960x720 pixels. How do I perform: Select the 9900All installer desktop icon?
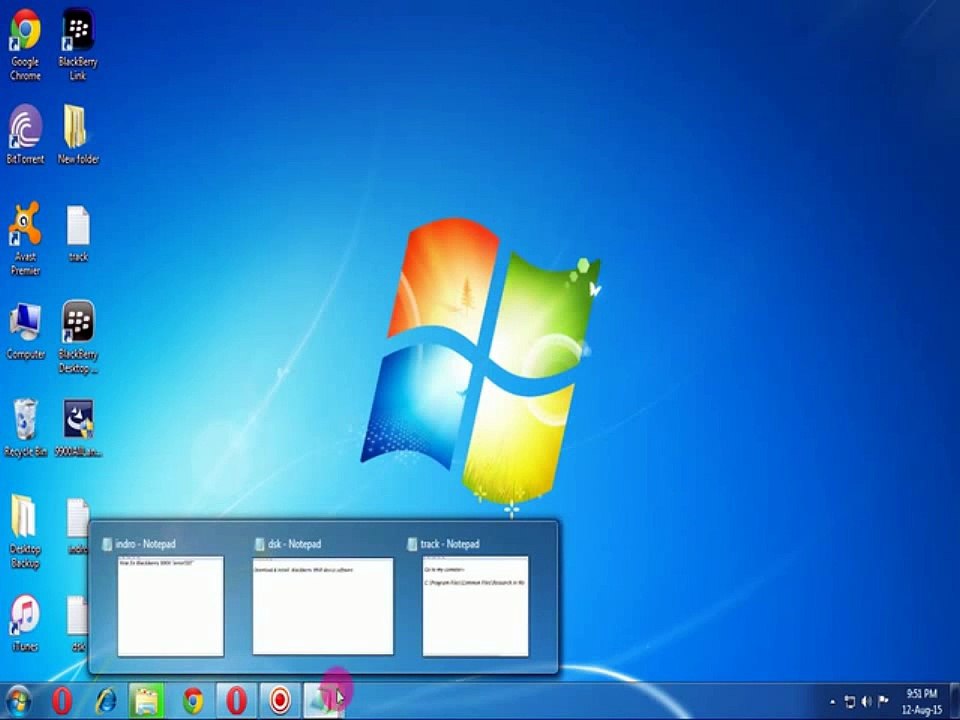tap(78, 428)
